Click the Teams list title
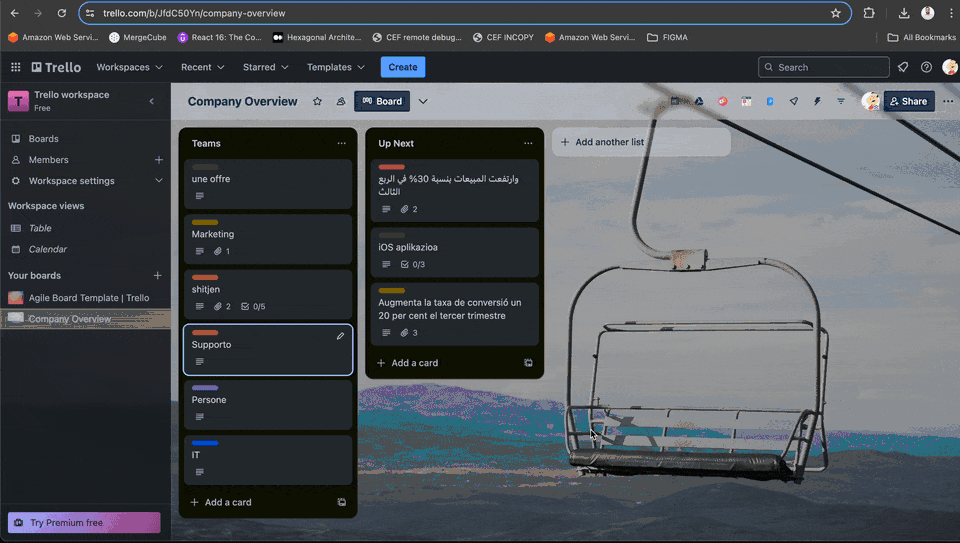Image resolution: width=960 pixels, height=543 pixels. [x=206, y=143]
